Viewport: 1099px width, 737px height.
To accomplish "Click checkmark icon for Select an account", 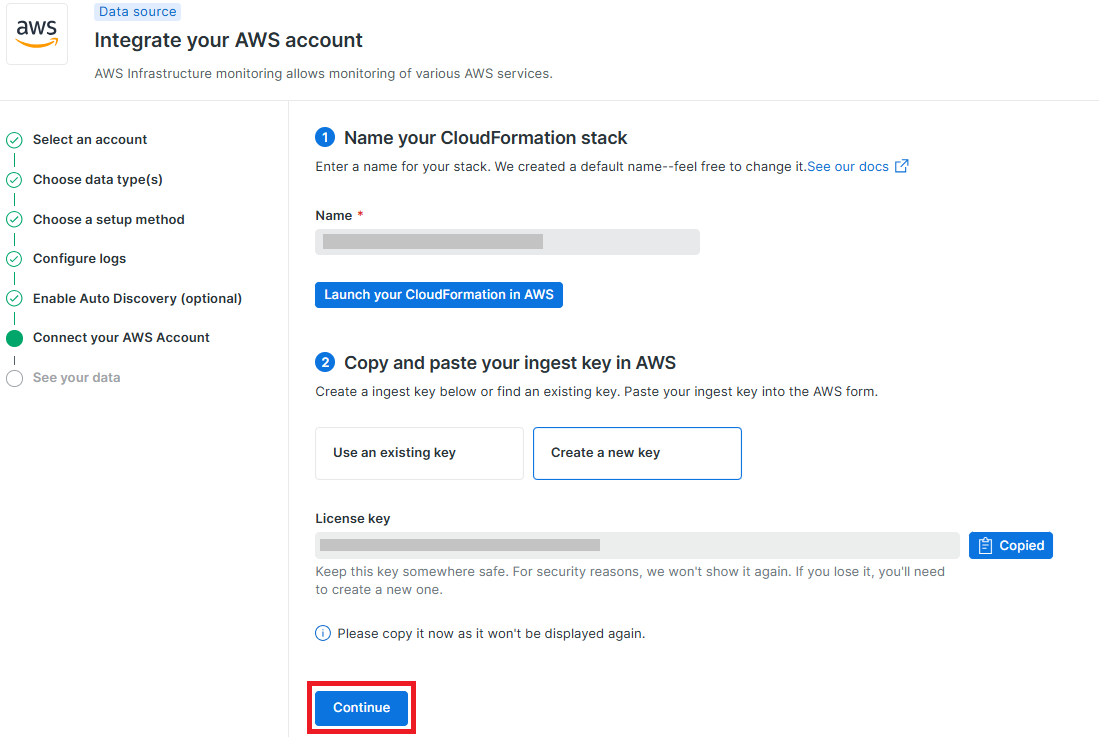I will tap(14, 140).
